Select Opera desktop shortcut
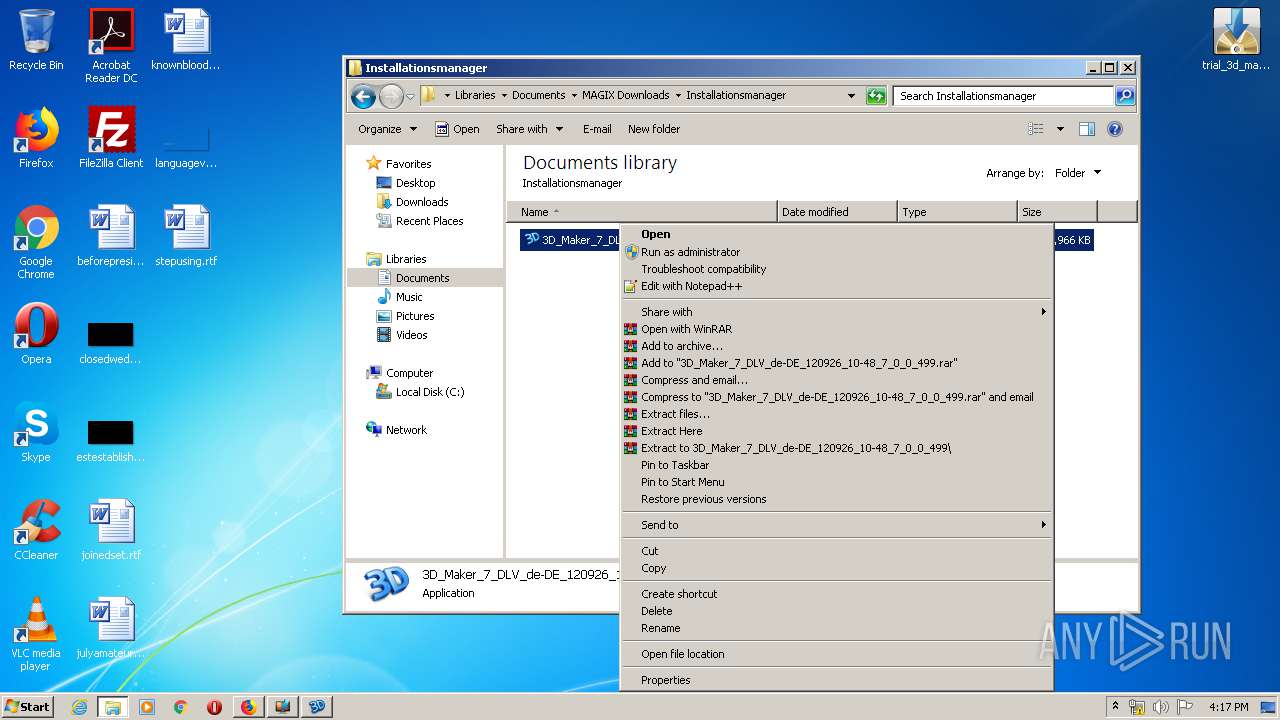 pos(36,334)
